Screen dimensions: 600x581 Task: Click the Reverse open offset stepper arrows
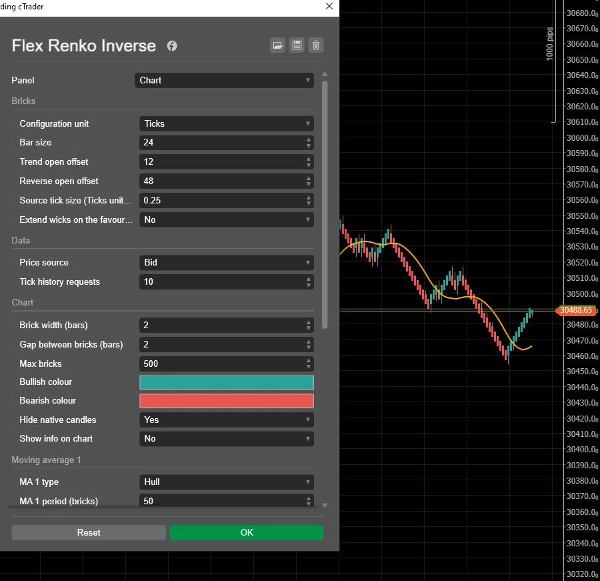click(309, 181)
